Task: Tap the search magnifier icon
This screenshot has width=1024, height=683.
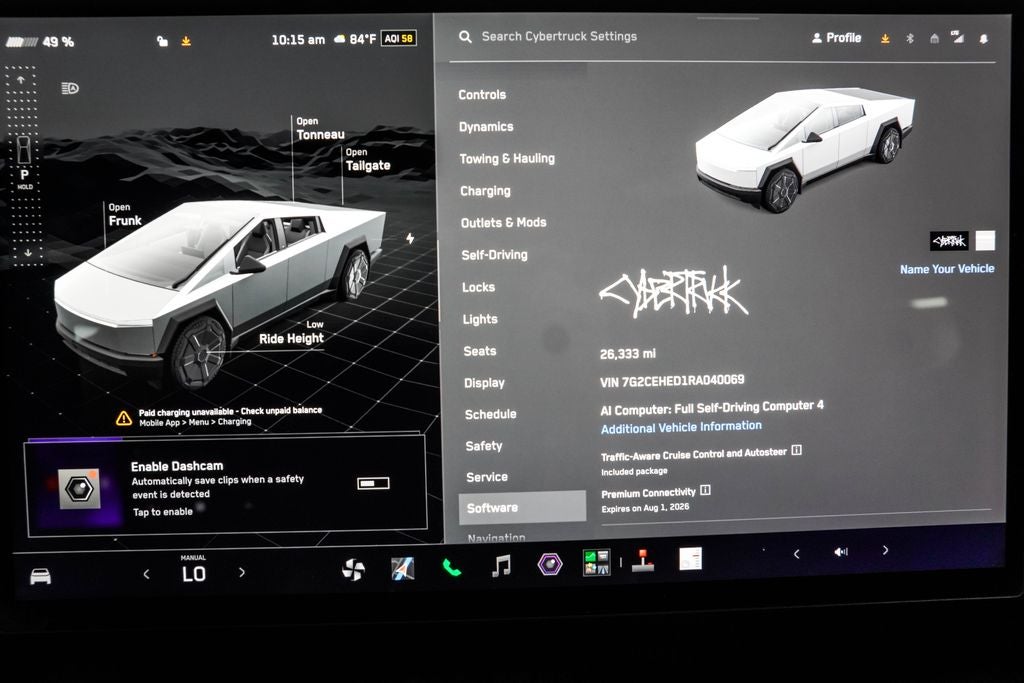Action: click(x=465, y=37)
